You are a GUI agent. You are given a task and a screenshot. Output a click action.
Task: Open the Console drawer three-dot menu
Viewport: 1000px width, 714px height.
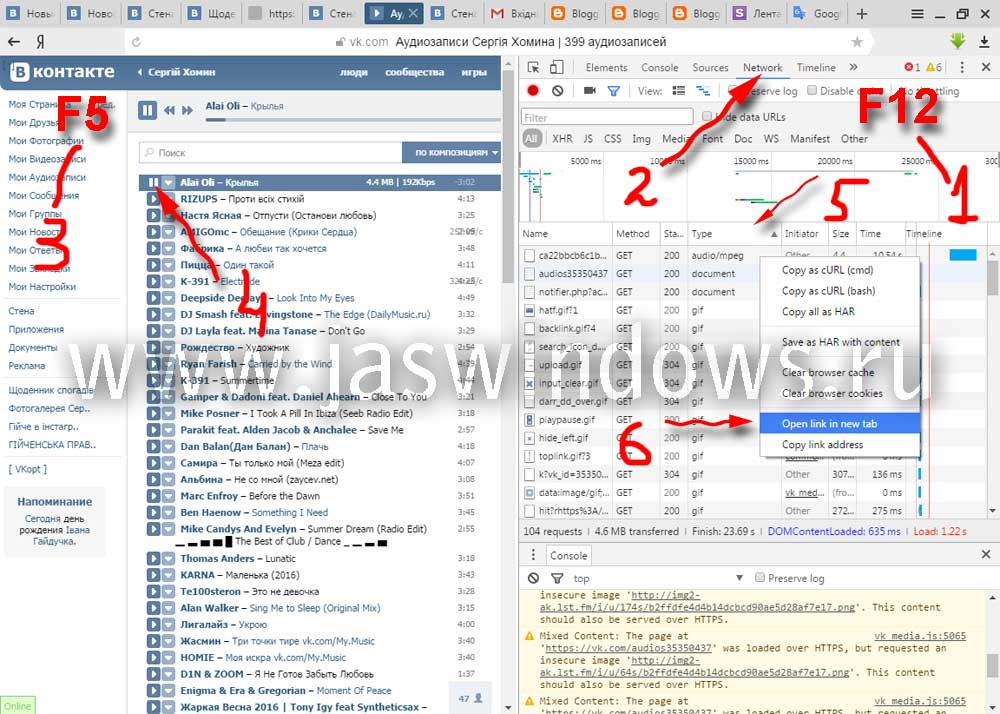533,555
